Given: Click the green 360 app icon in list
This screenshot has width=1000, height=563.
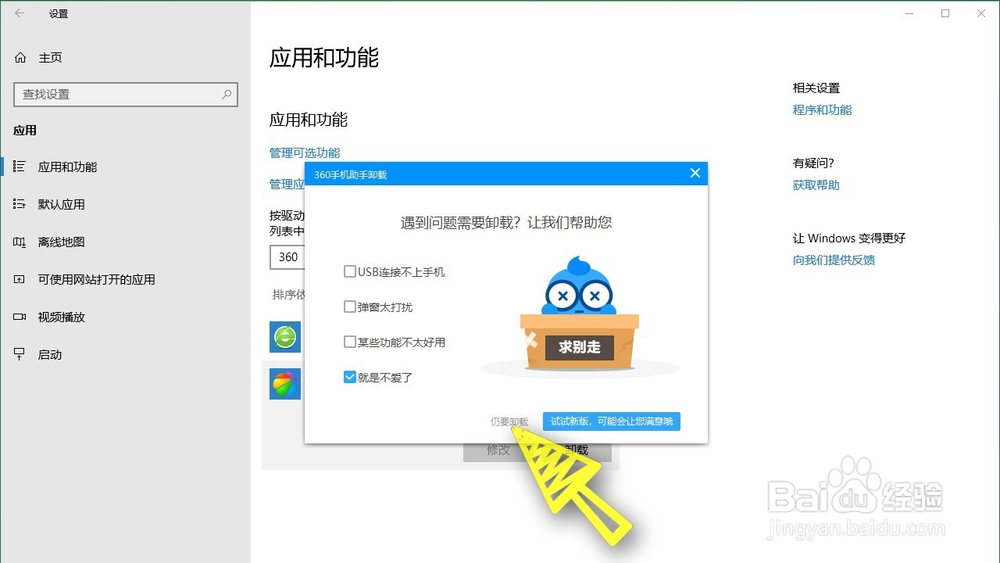Looking at the screenshot, I should [285, 337].
